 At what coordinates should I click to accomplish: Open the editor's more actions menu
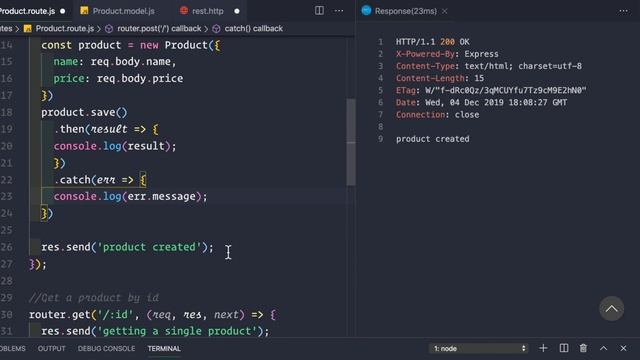click(339, 11)
